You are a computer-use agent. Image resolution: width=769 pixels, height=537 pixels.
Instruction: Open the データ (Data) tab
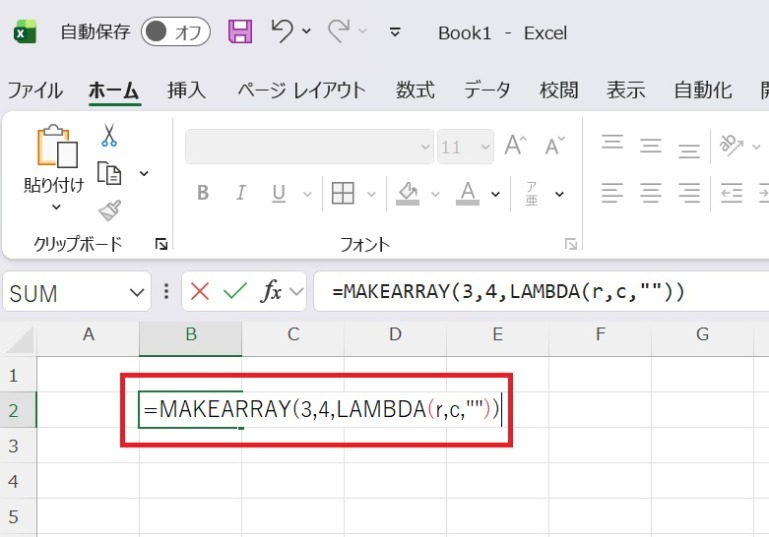[487, 90]
